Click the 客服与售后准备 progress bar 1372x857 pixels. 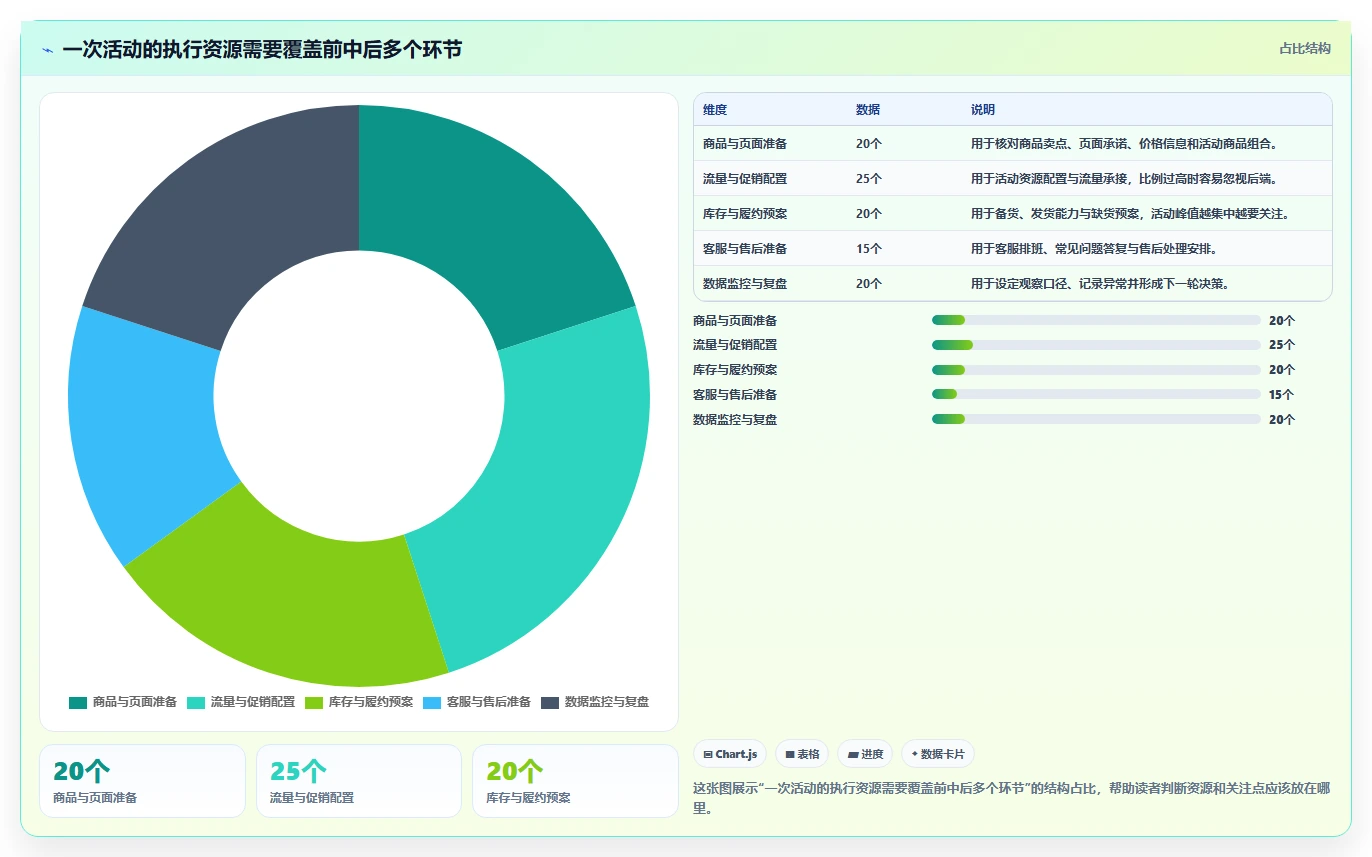(1096, 395)
